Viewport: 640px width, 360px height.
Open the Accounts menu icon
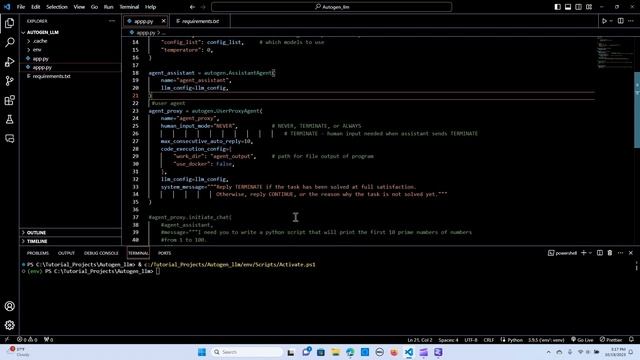(x=10, y=306)
